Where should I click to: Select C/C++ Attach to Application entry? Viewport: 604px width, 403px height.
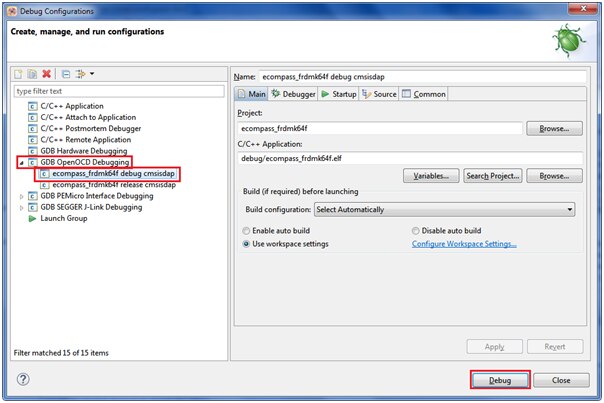tap(88, 117)
